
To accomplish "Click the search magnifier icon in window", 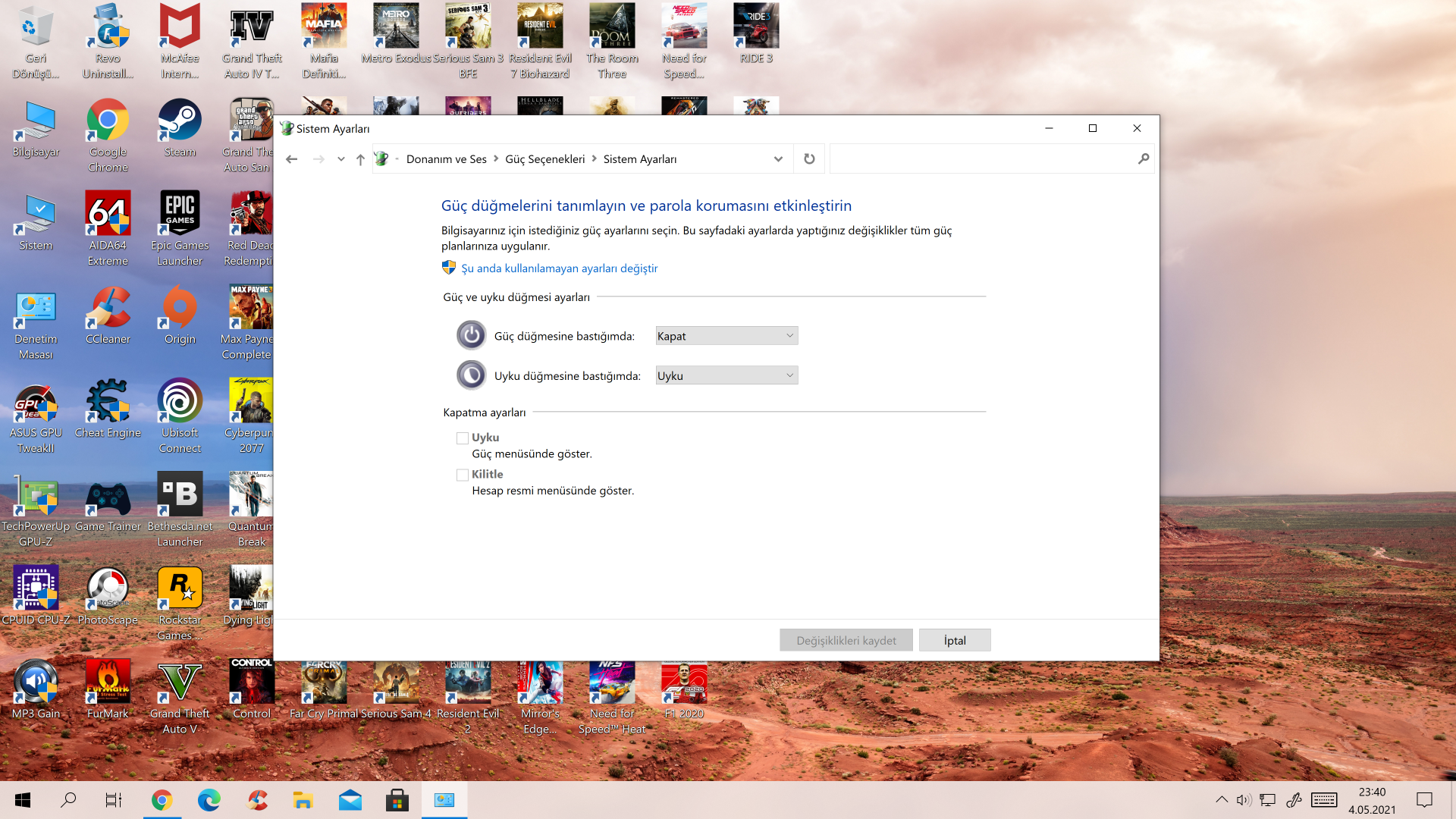I will click(1143, 159).
